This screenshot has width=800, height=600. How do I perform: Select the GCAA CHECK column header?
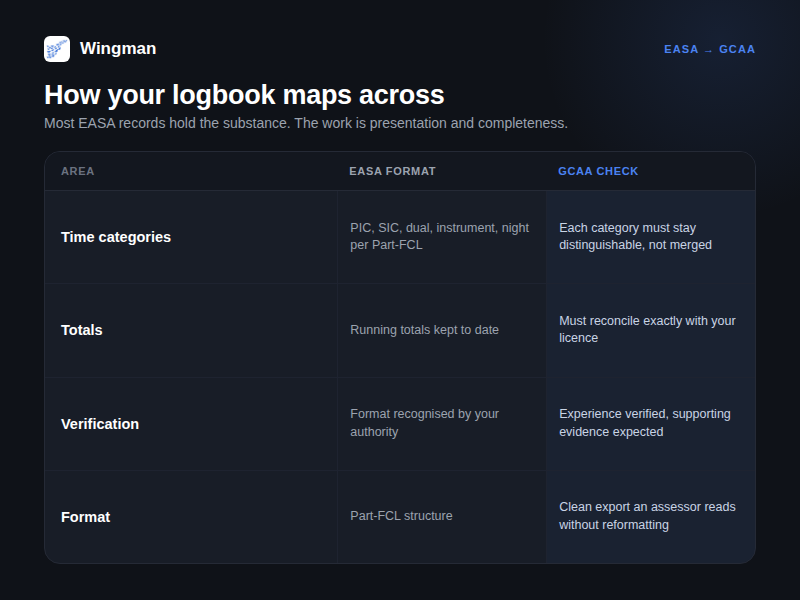click(x=598, y=171)
